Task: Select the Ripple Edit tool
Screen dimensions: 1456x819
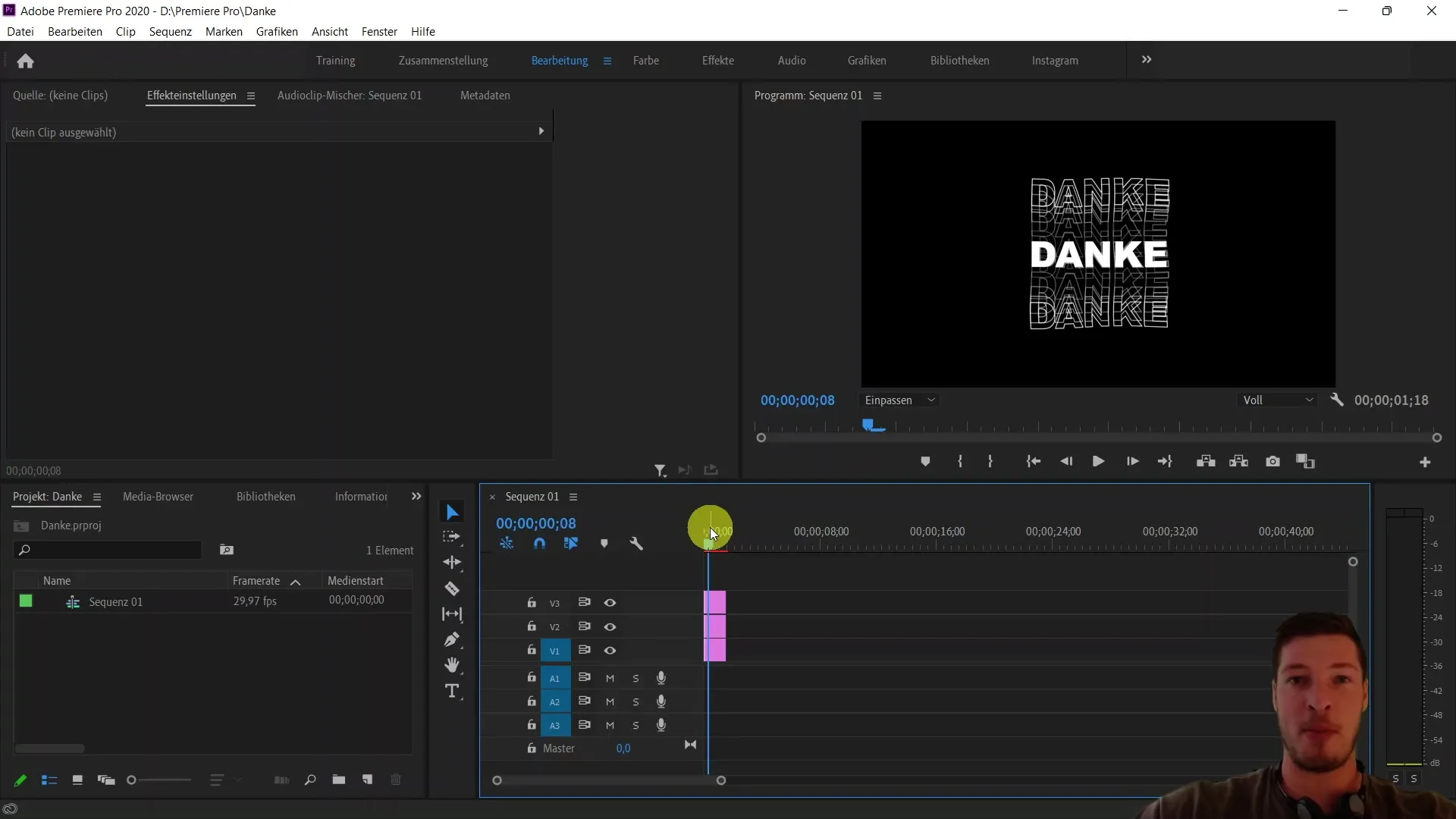Action: coord(452,563)
